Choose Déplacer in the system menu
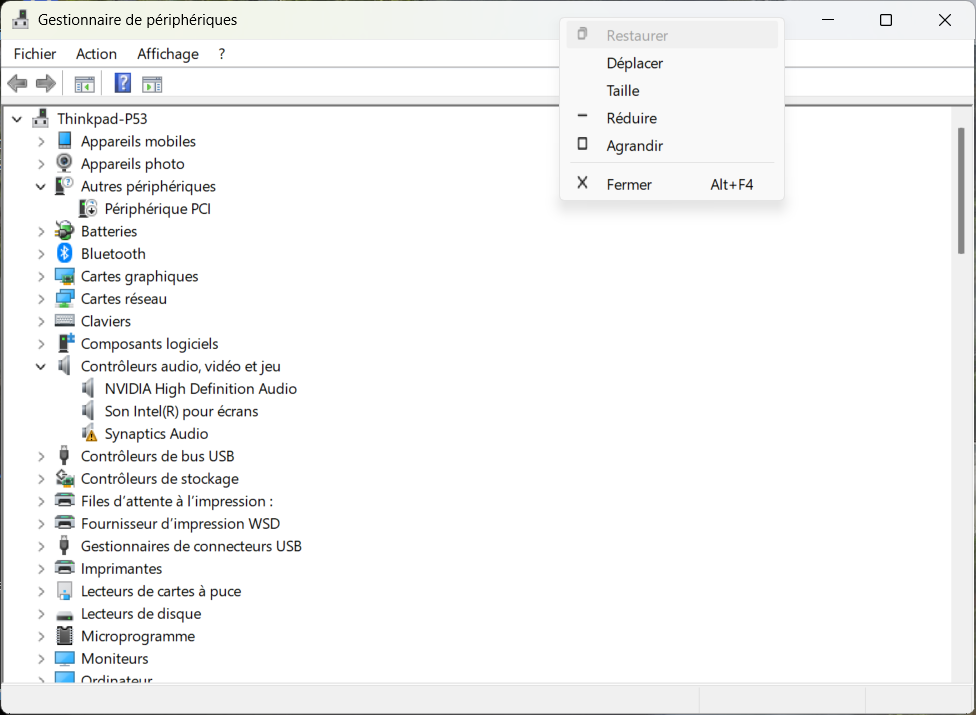Image resolution: width=976 pixels, height=715 pixels. pyautogui.click(x=672, y=63)
